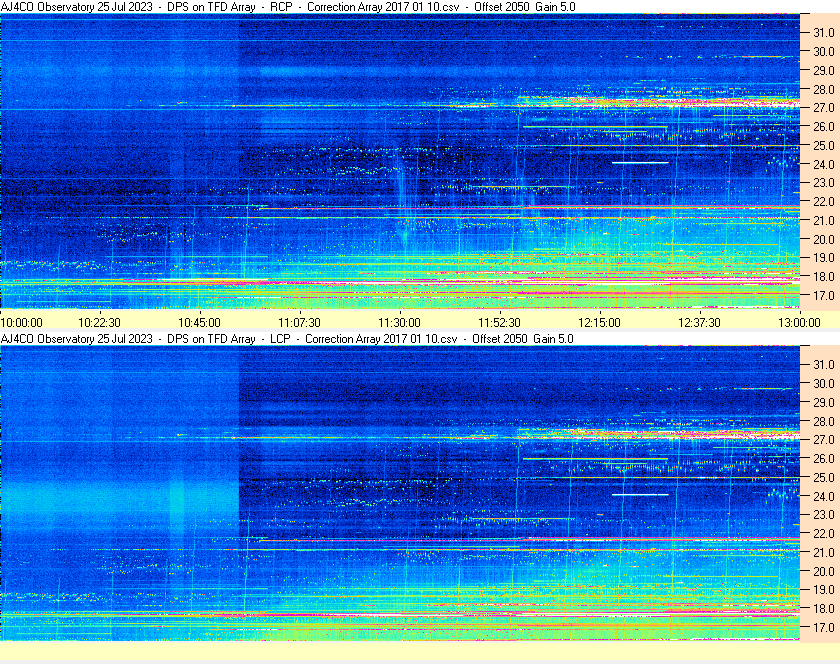This screenshot has width=840, height=664.
Task: Select 17.0 frequency label in RCP panel
Action: pyautogui.click(x=823, y=296)
